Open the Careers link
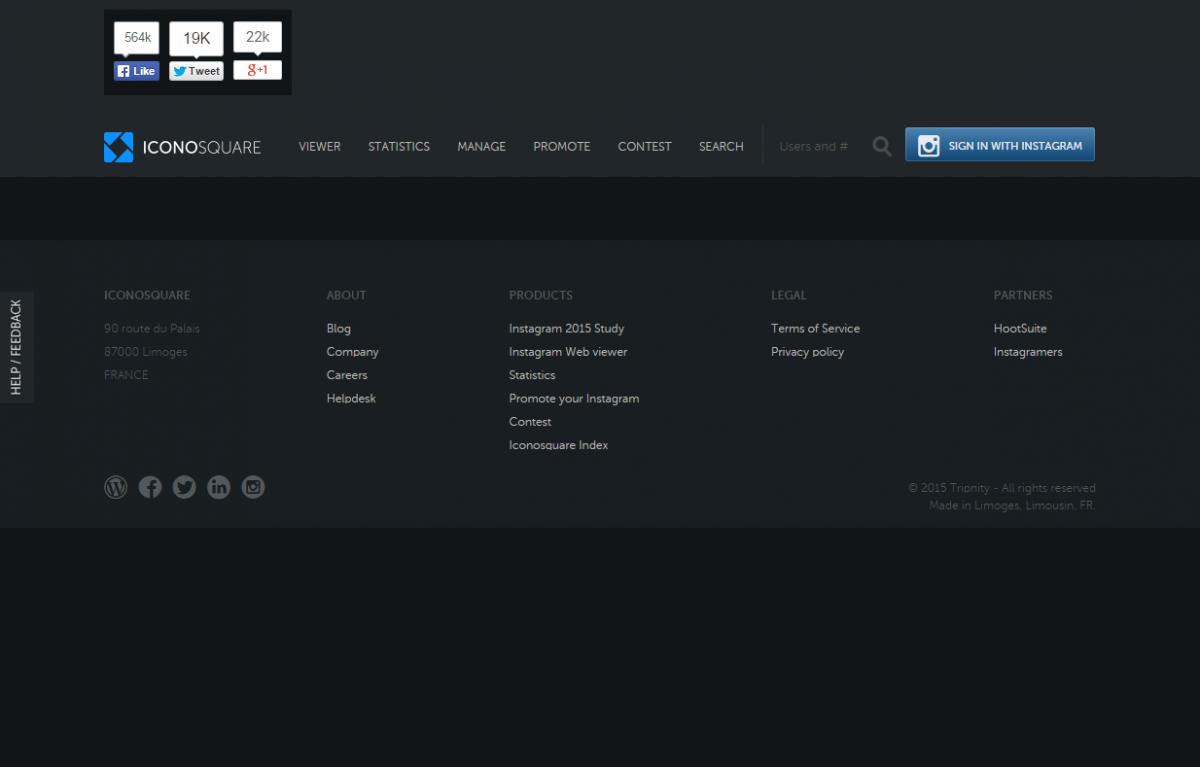The width and height of the screenshot is (1200, 767). coord(347,375)
